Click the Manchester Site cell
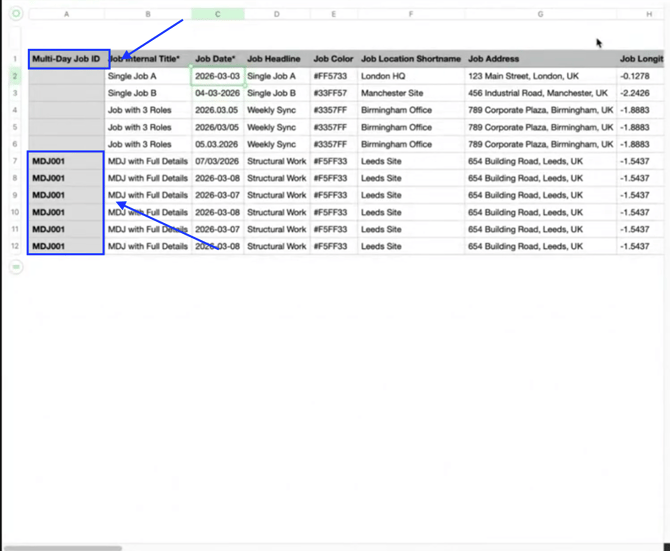This screenshot has width=670, height=551. 411,93
